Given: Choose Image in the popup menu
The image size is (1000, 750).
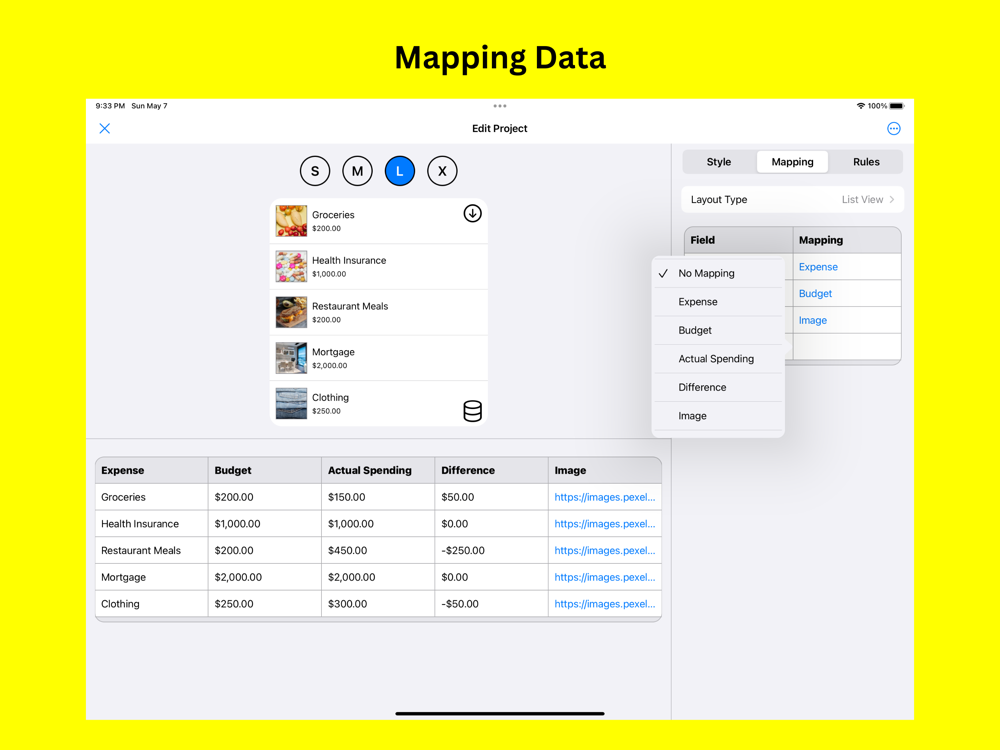Looking at the screenshot, I should coord(718,416).
